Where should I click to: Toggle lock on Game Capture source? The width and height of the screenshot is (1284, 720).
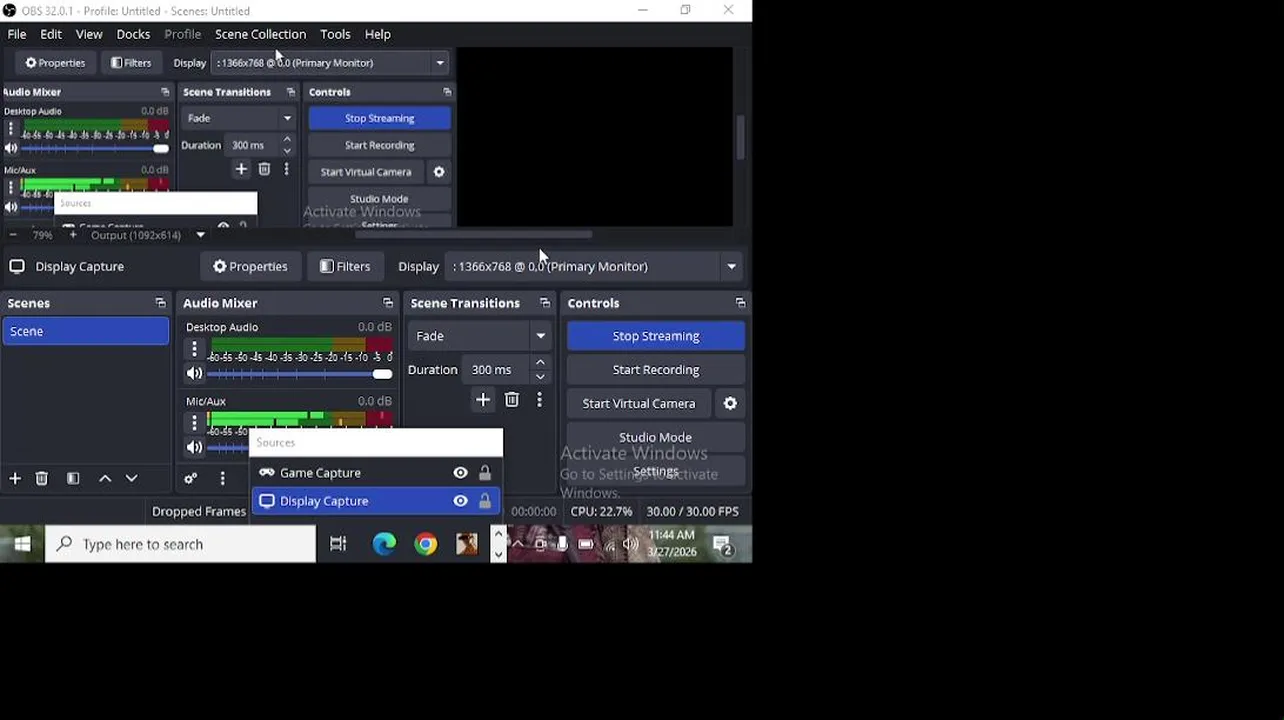tap(485, 473)
